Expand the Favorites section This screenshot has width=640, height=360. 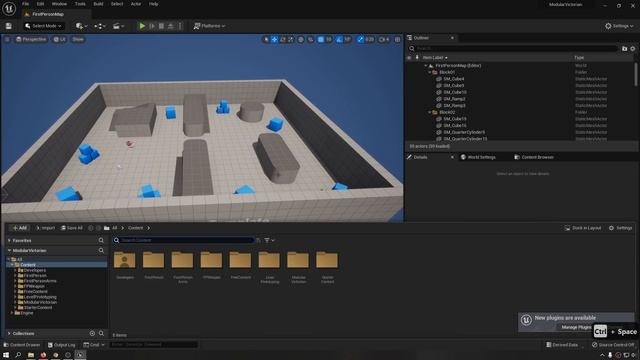9,240
